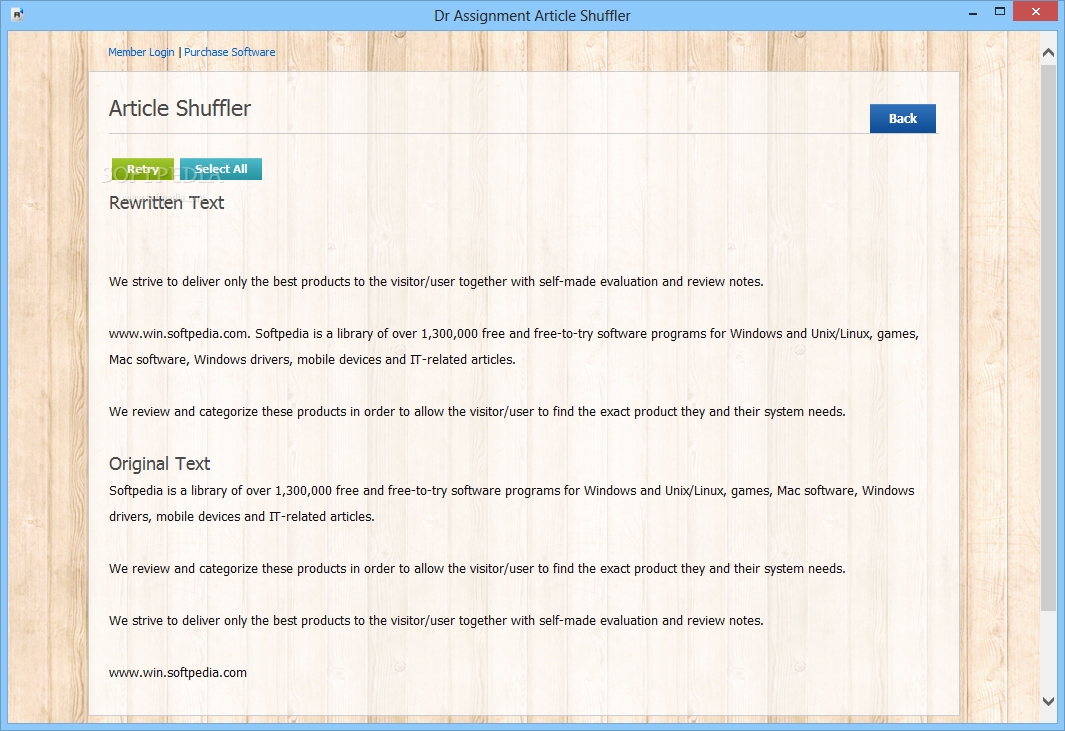Screen dimensions: 1065x731
Task: Minimize the Article Shuffler window
Action: coord(973,12)
